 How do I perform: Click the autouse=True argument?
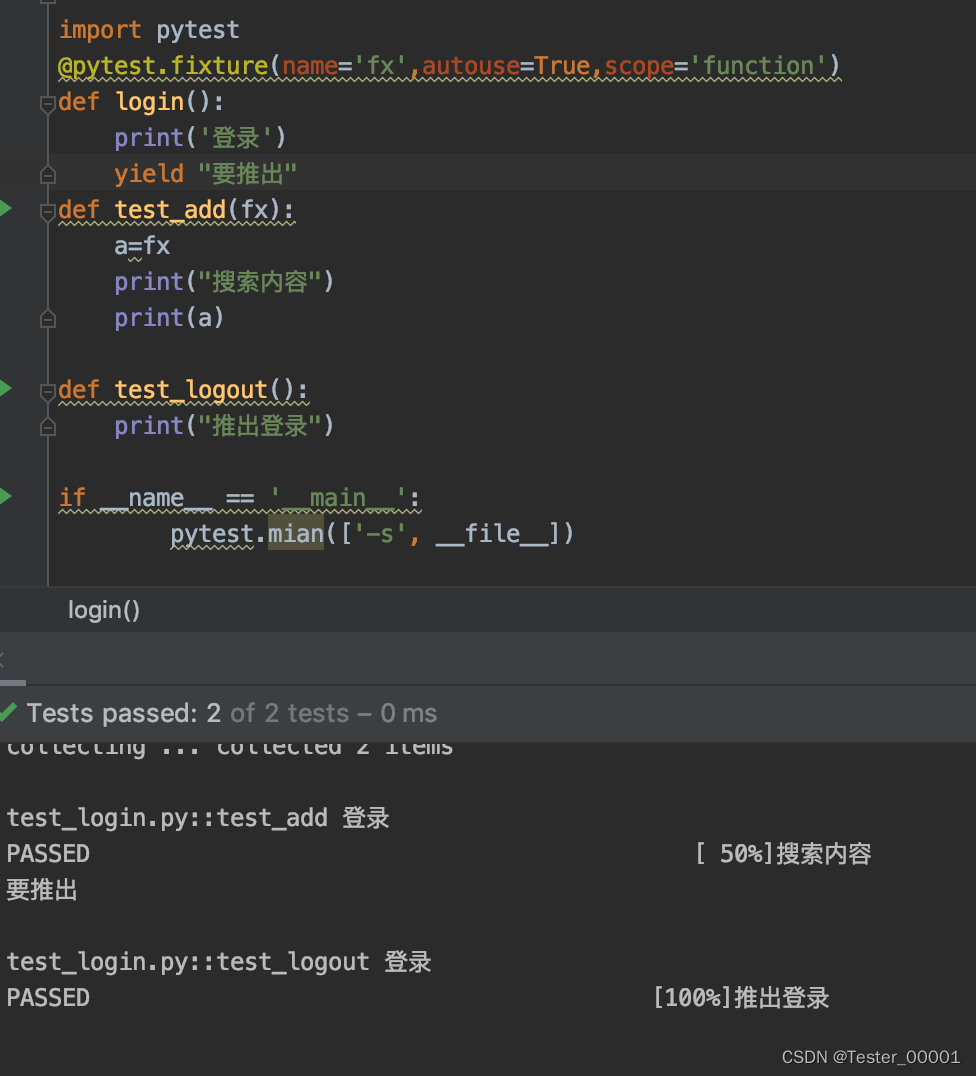click(x=506, y=66)
